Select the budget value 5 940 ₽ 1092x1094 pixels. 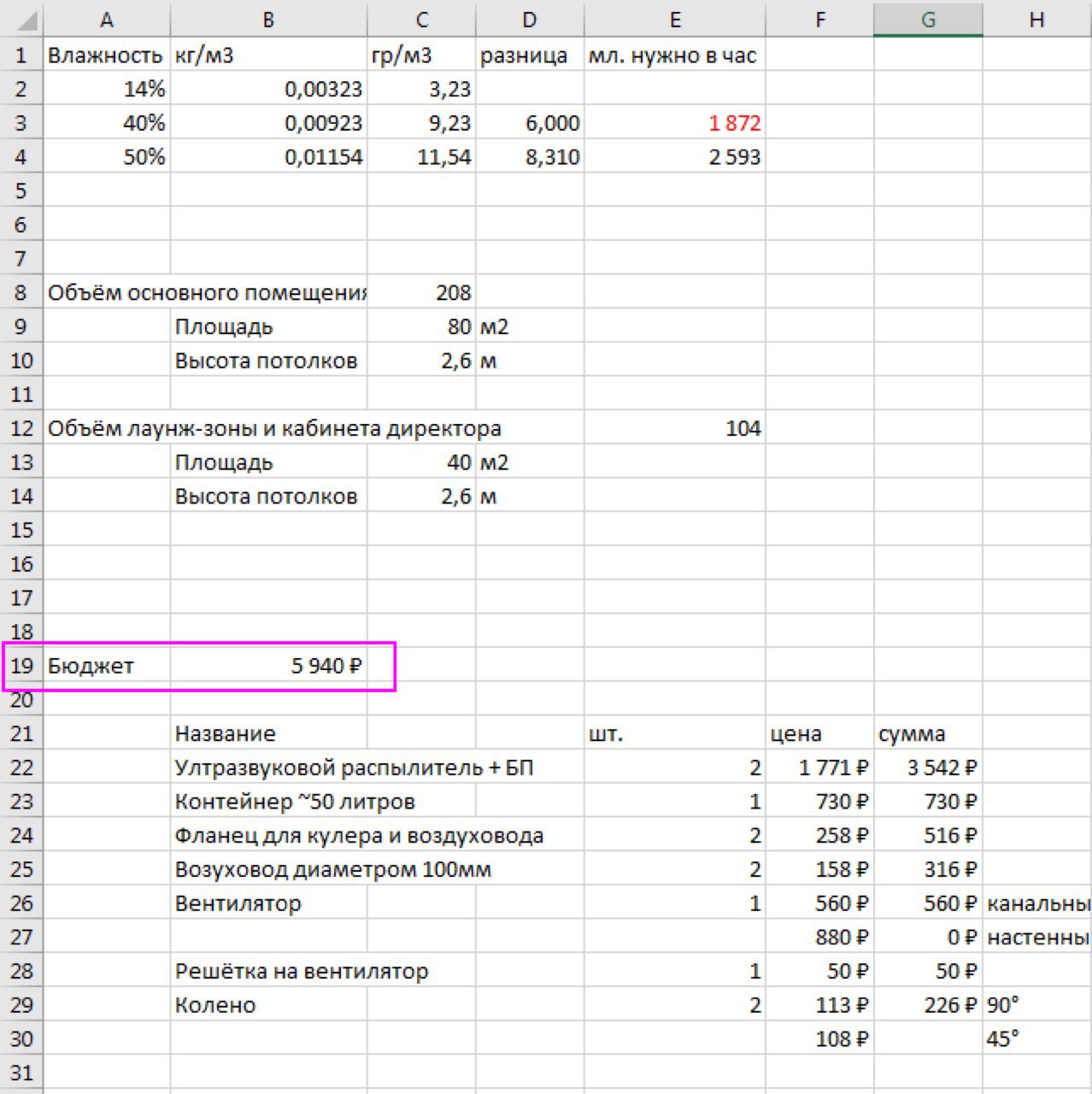tap(268, 665)
